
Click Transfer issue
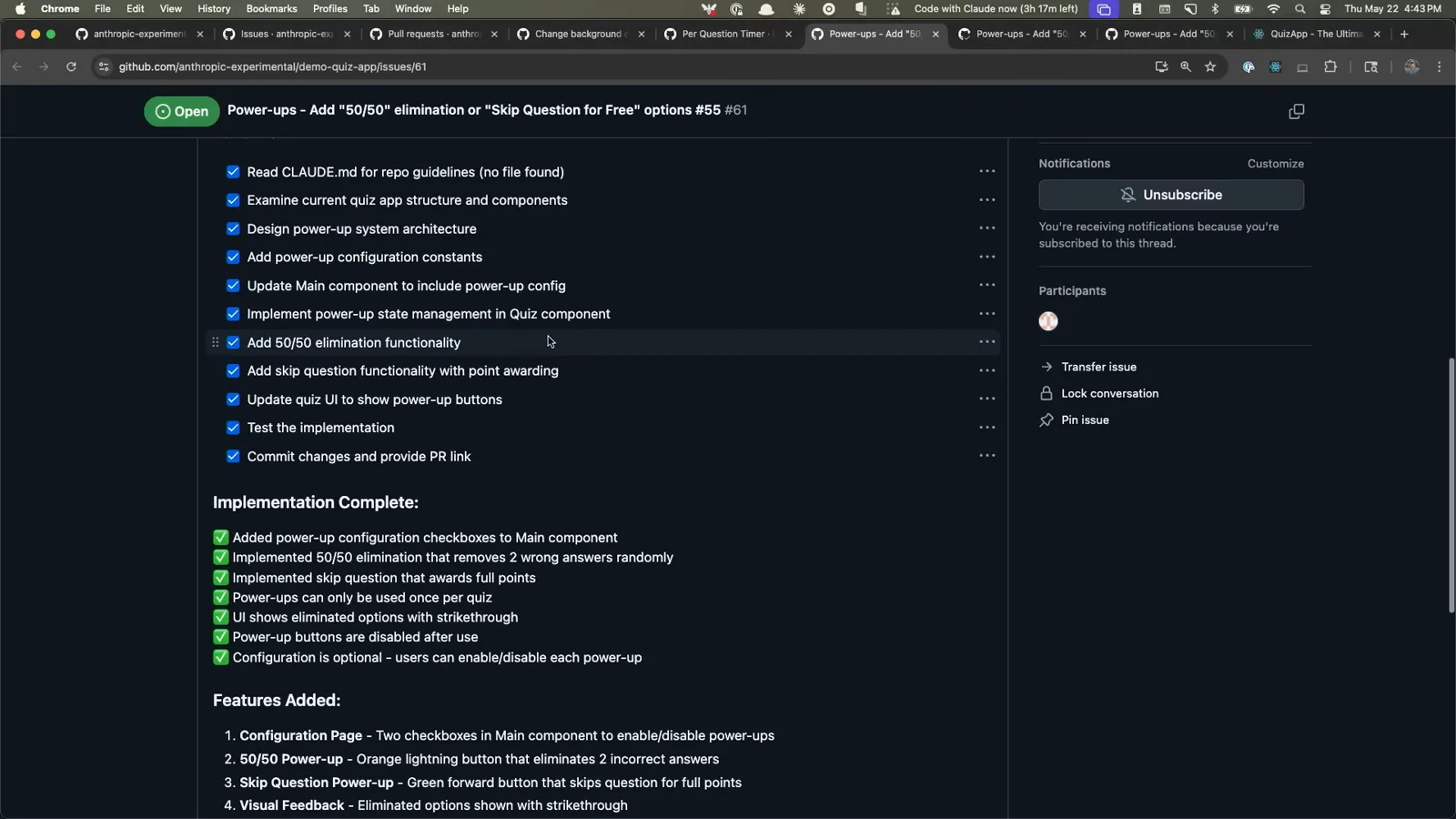(x=1098, y=367)
